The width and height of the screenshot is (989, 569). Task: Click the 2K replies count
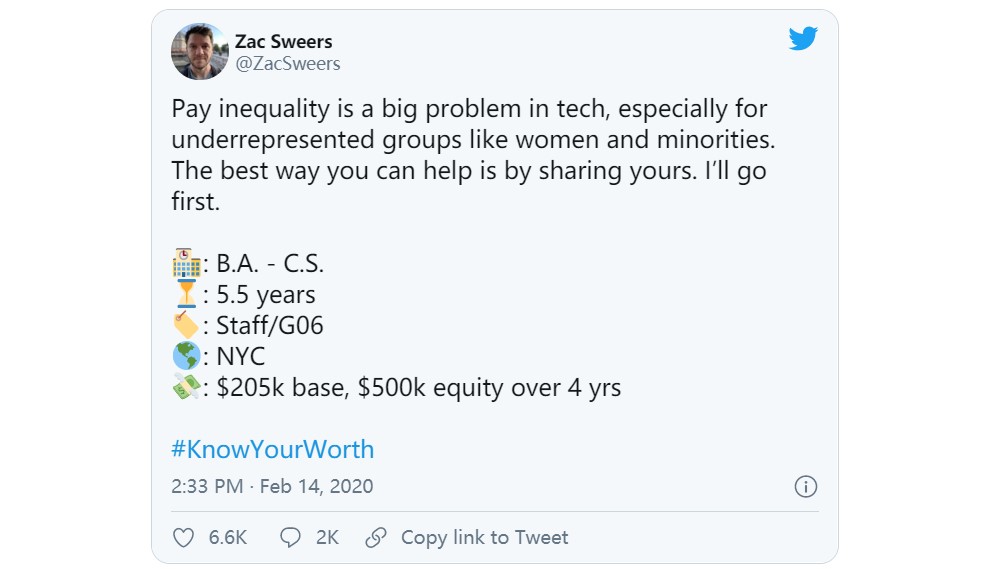327,538
